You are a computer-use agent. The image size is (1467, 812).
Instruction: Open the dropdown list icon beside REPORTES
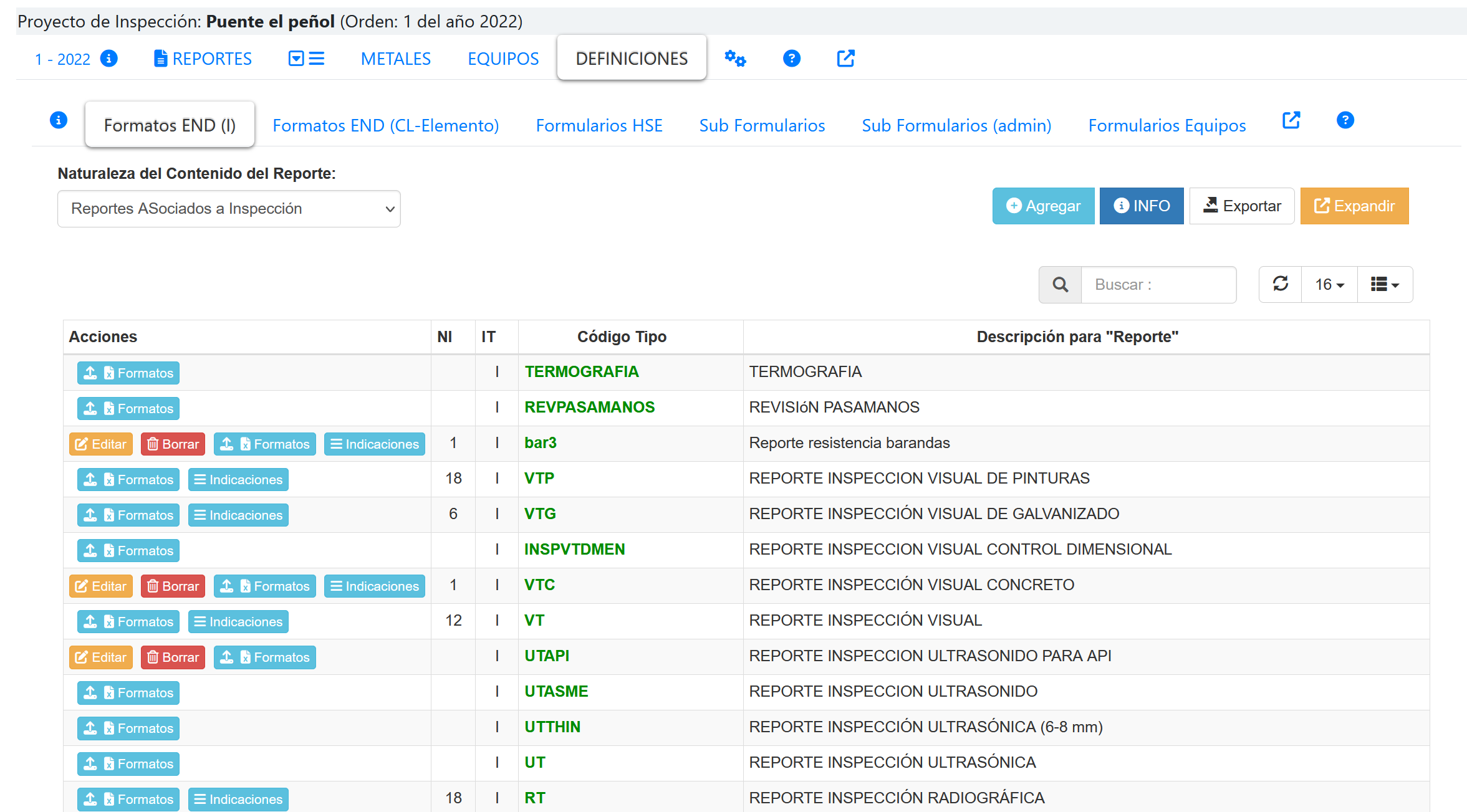click(306, 59)
